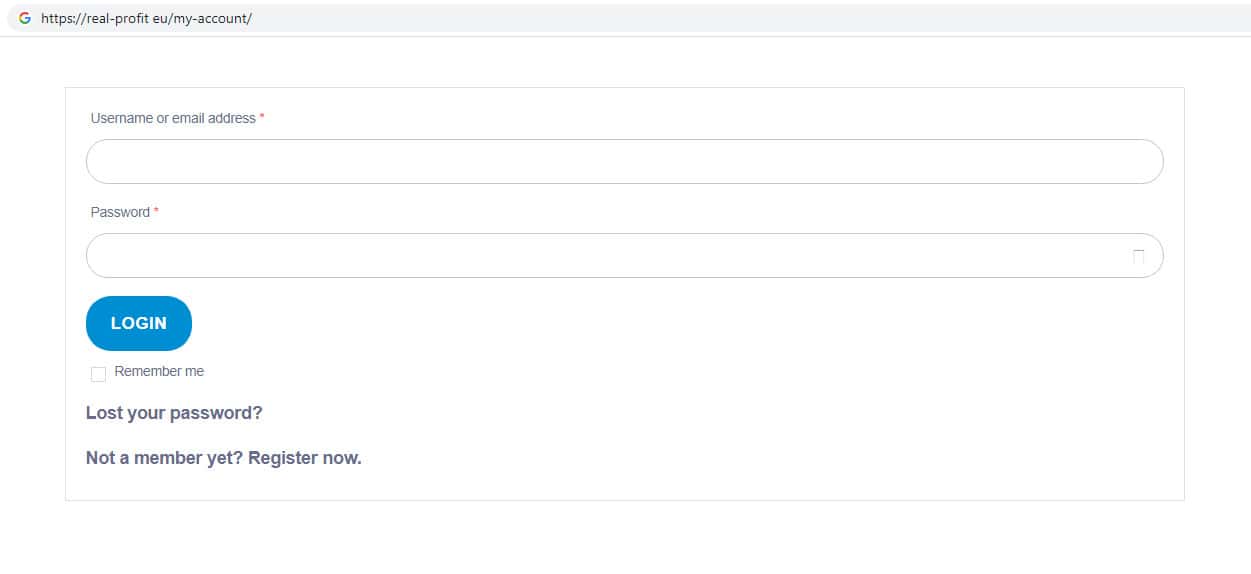Click the Remember me label text
The width and height of the screenshot is (1251, 574).
point(159,371)
